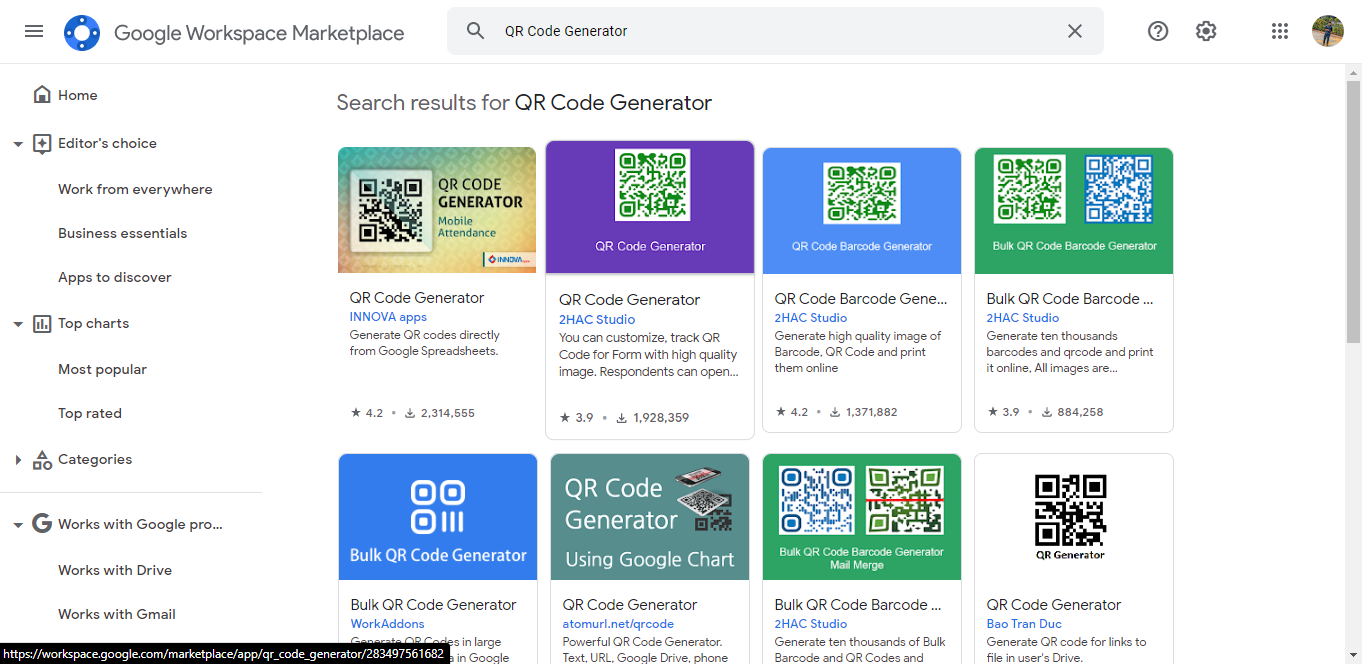Open QR Code Generator Using Google Chart thumbnail
Screen dimensions: 1362x664
(x=650, y=517)
